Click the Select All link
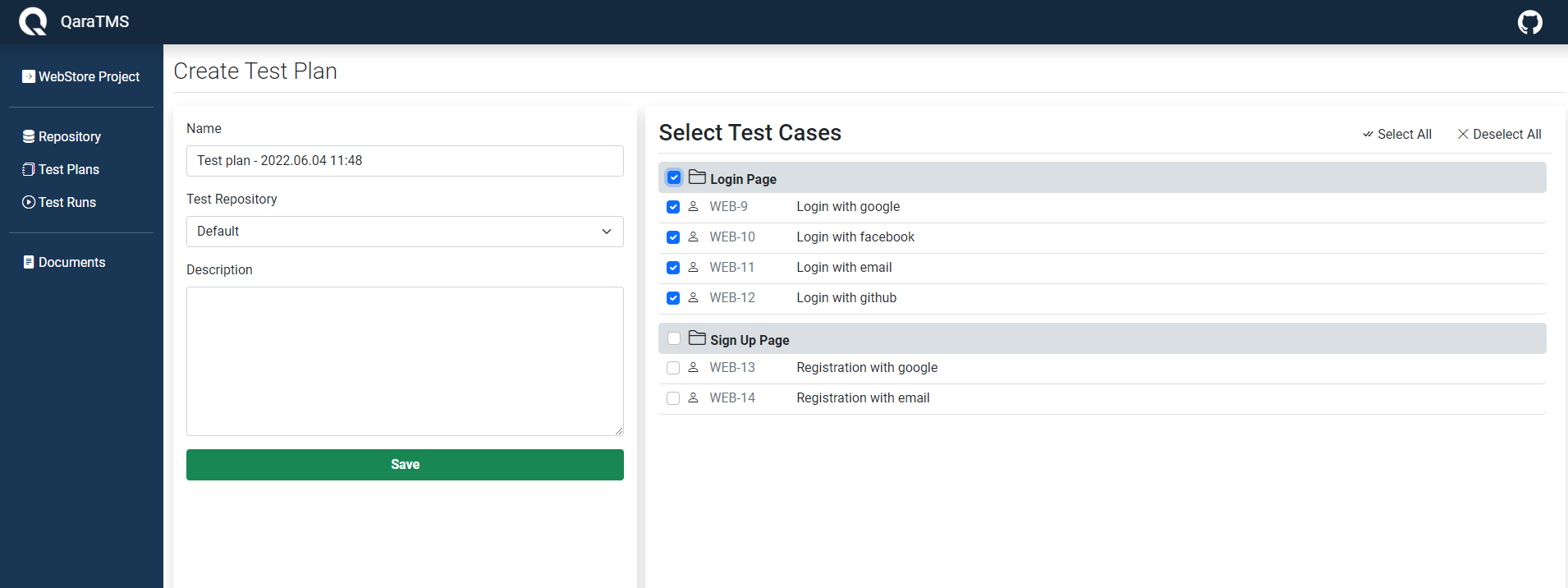Viewport: 1568px width, 588px height. [x=1397, y=134]
